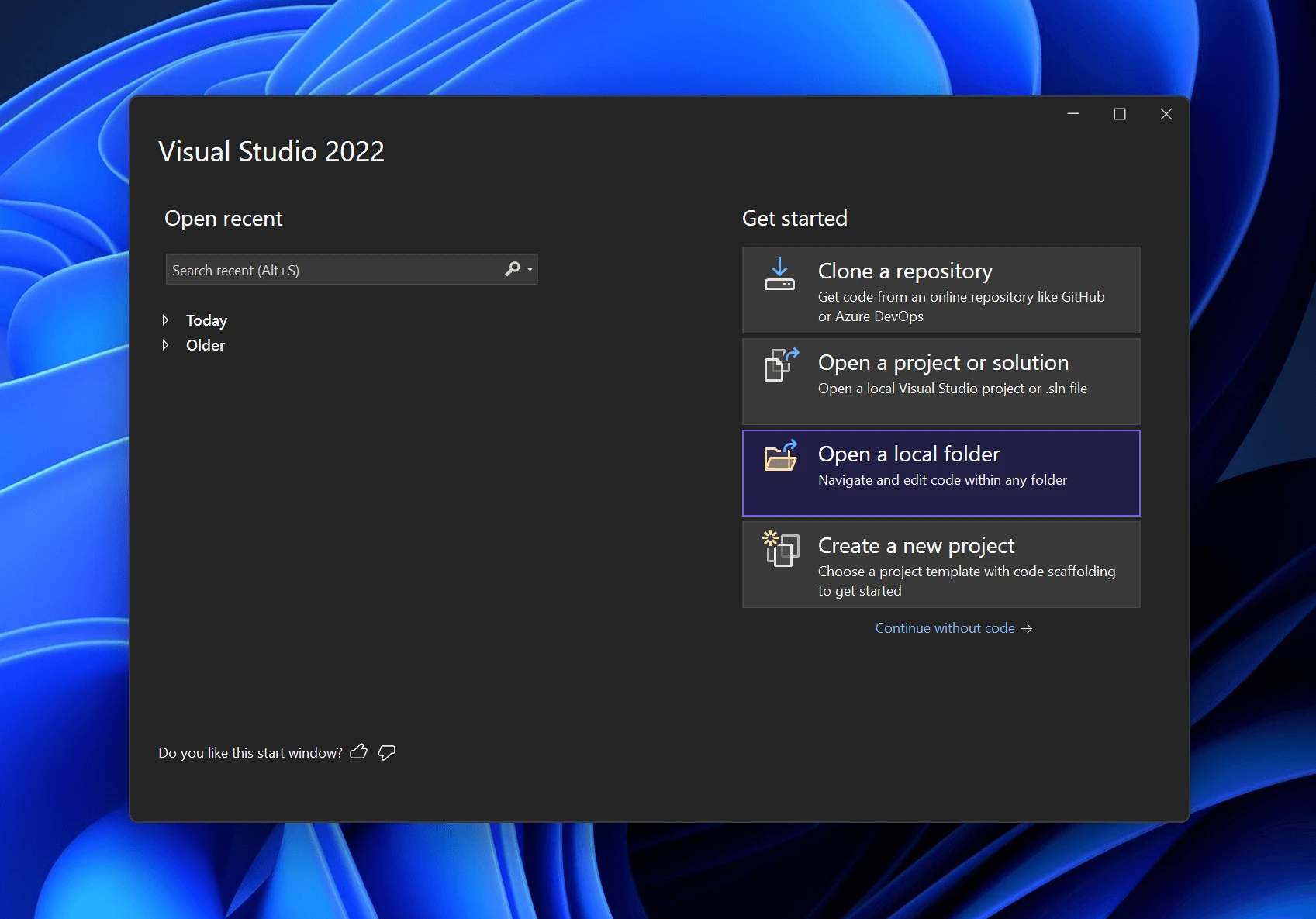Choose Open a project or solution
The height and width of the screenshot is (919, 1316).
[x=941, y=381]
